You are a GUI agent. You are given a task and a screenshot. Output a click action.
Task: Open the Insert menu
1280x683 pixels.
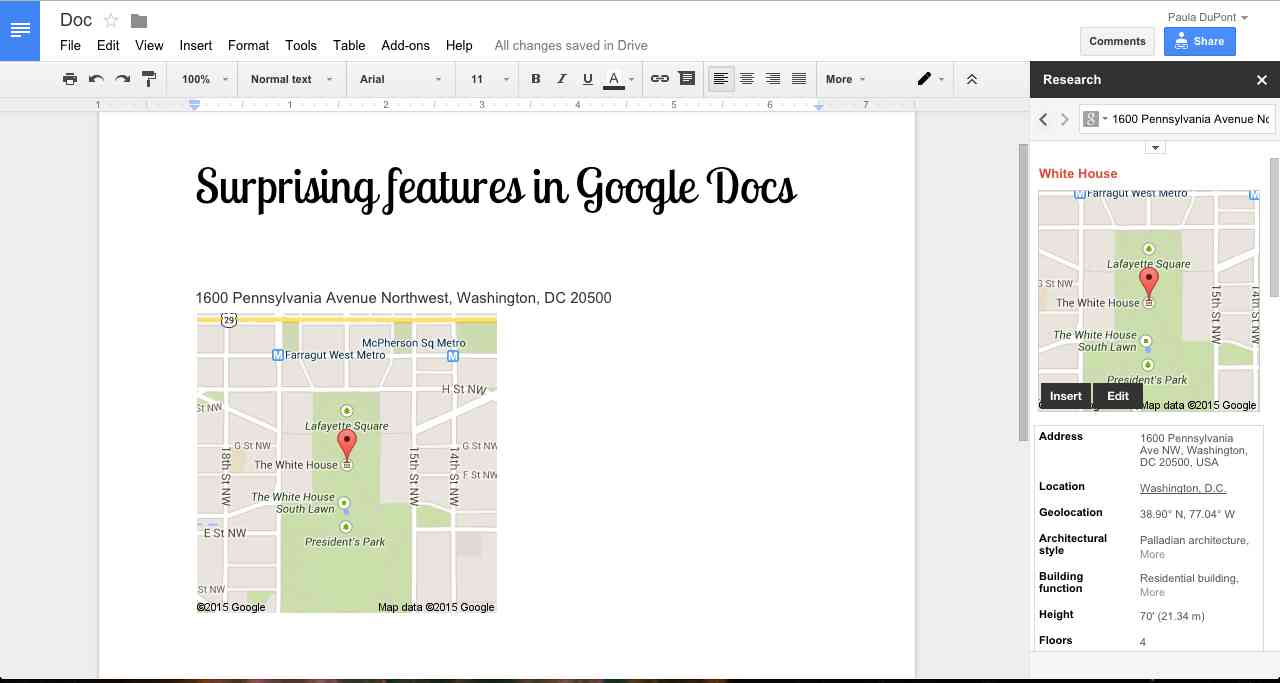pos(196,45)
